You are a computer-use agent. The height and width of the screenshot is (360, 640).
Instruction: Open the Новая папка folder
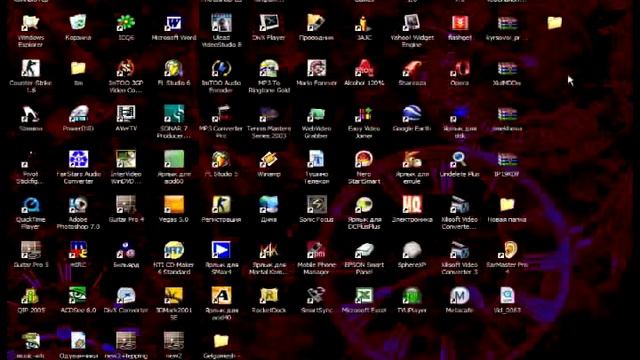[x=507, y=205]
